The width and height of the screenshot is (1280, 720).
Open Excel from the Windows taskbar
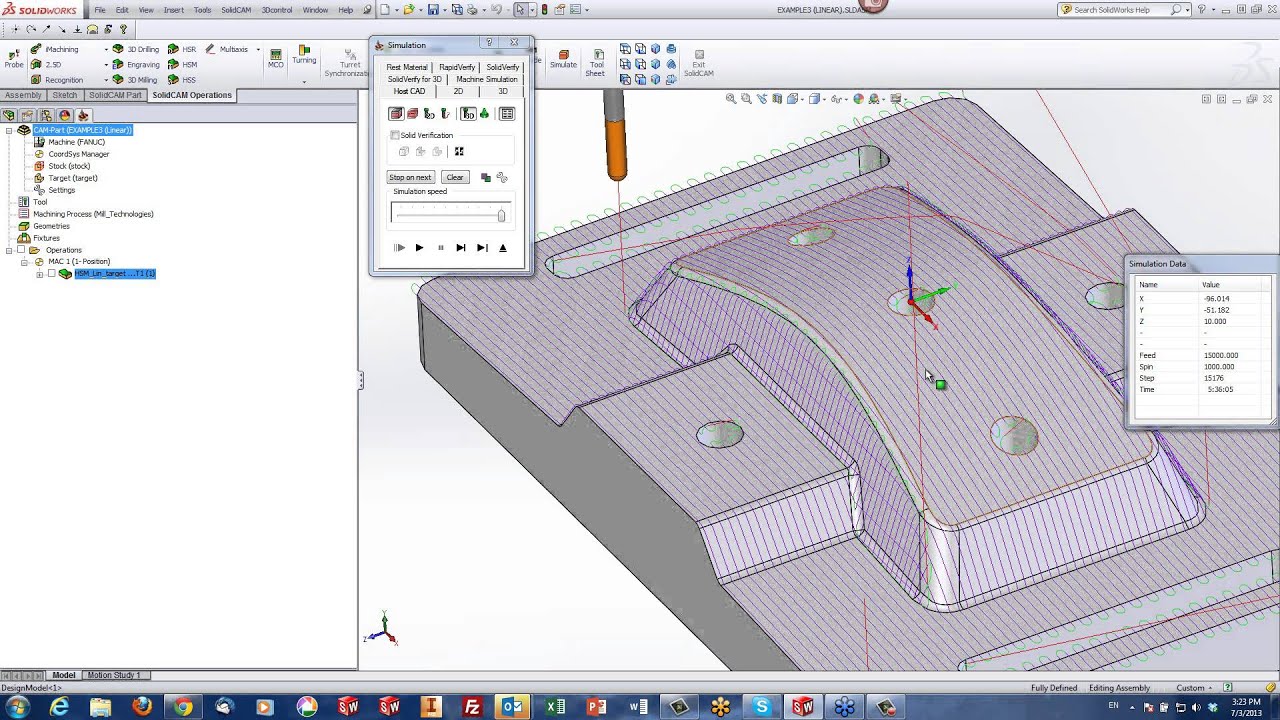click(x=555, y=707)
